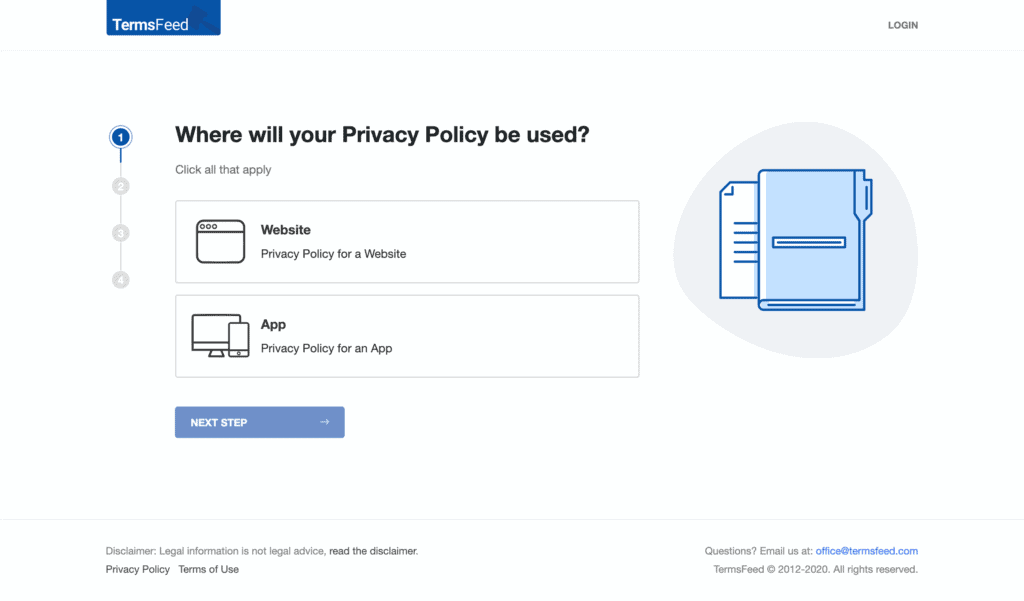
Task: Click the 'Privacy Policy for a Website' description
Action: click(333, 254)
